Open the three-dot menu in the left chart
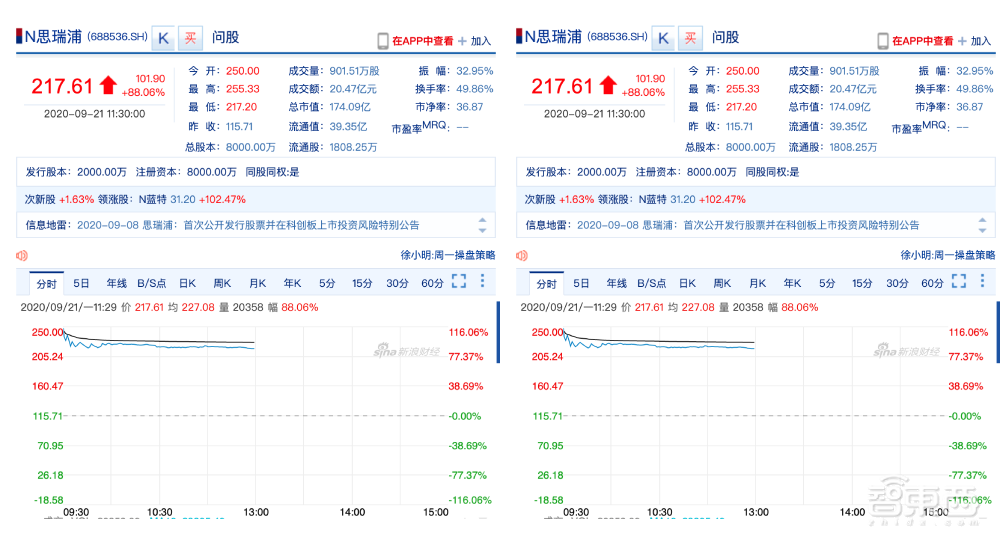The height and width of the screenshot is (545, 1000). point(482,281)
